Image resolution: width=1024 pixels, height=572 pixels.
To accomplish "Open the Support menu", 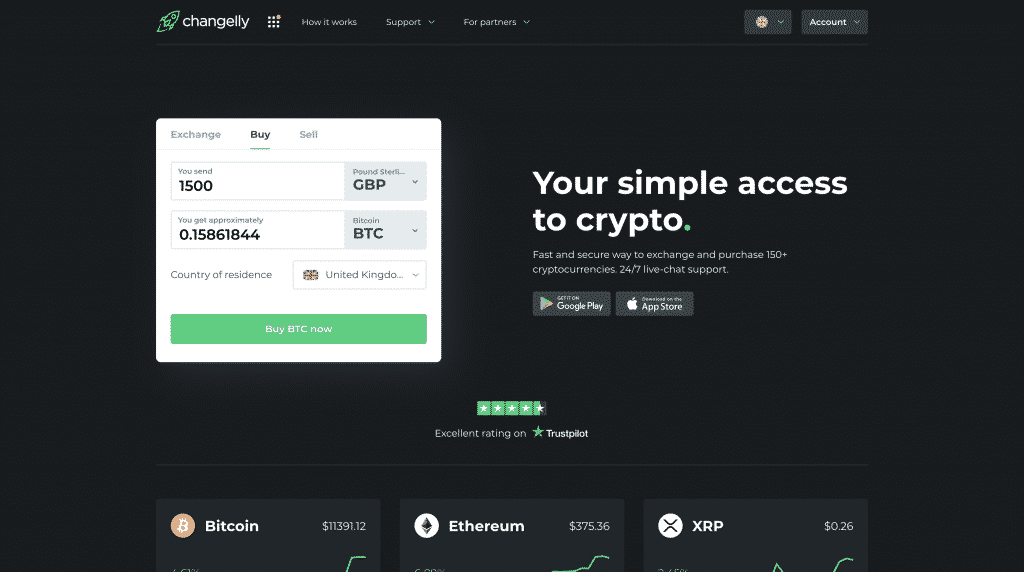I will (x=410, y=22).
